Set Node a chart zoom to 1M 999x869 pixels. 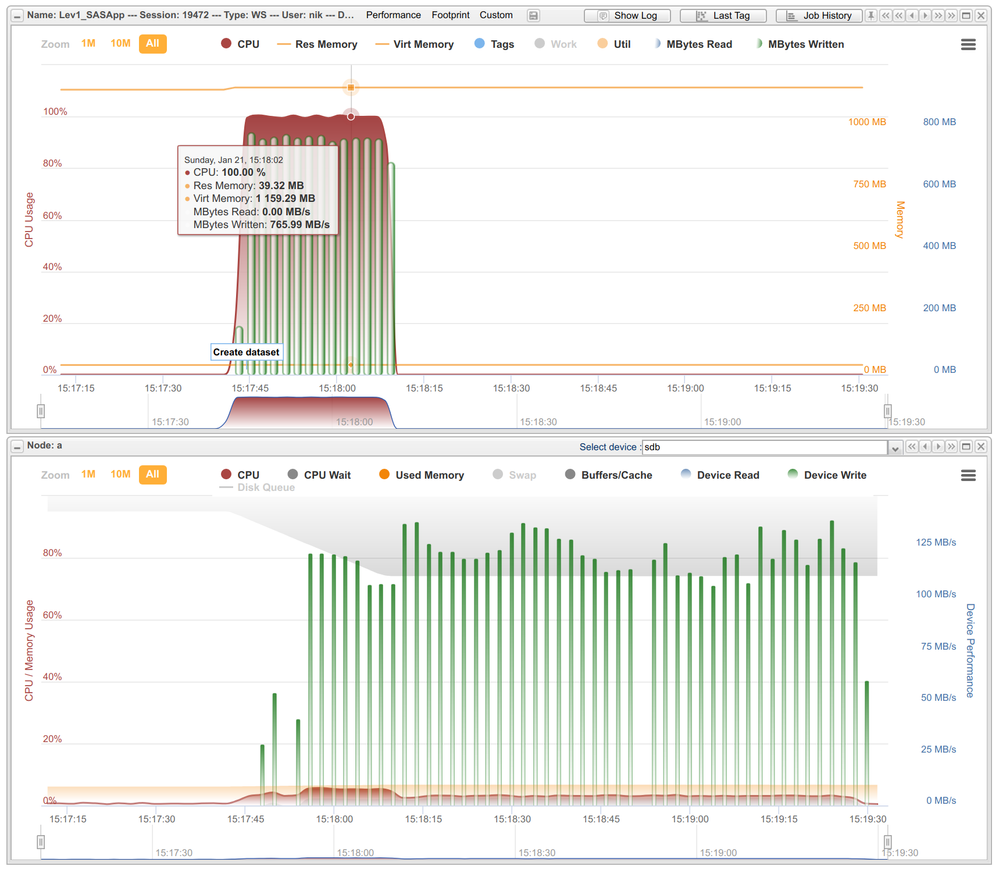click(89, 474)
